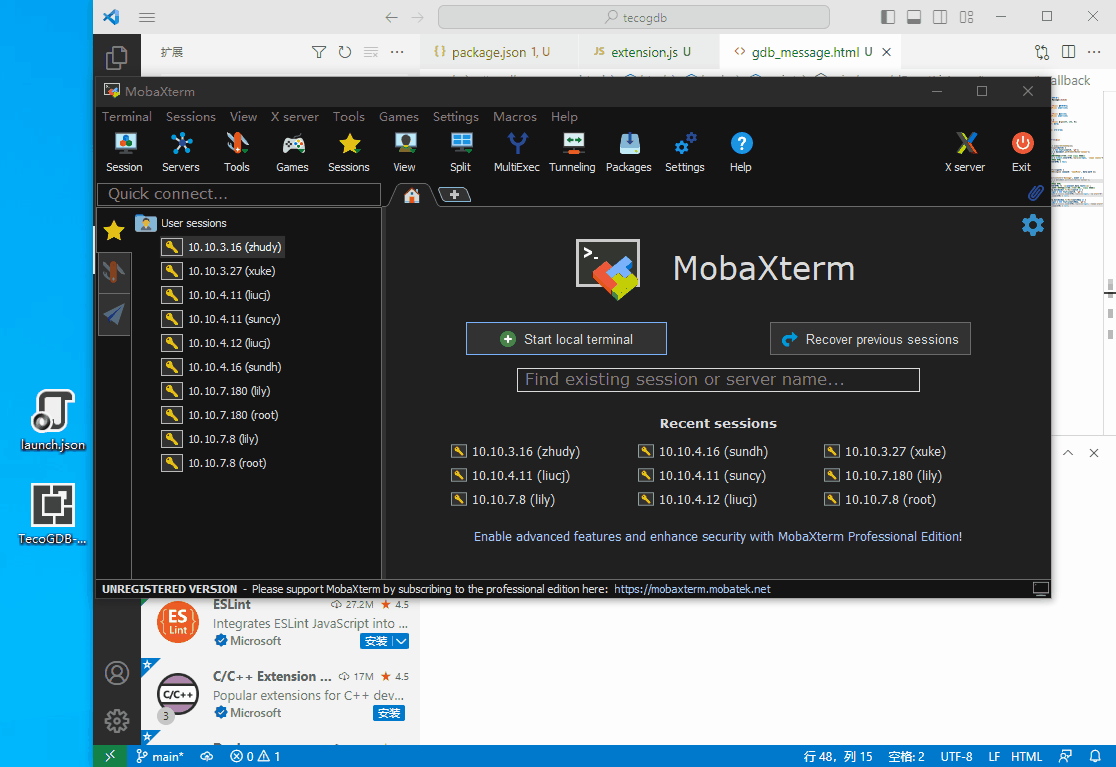
Task: Click the Professional Edition promotion link
Action: pos(718,536)
